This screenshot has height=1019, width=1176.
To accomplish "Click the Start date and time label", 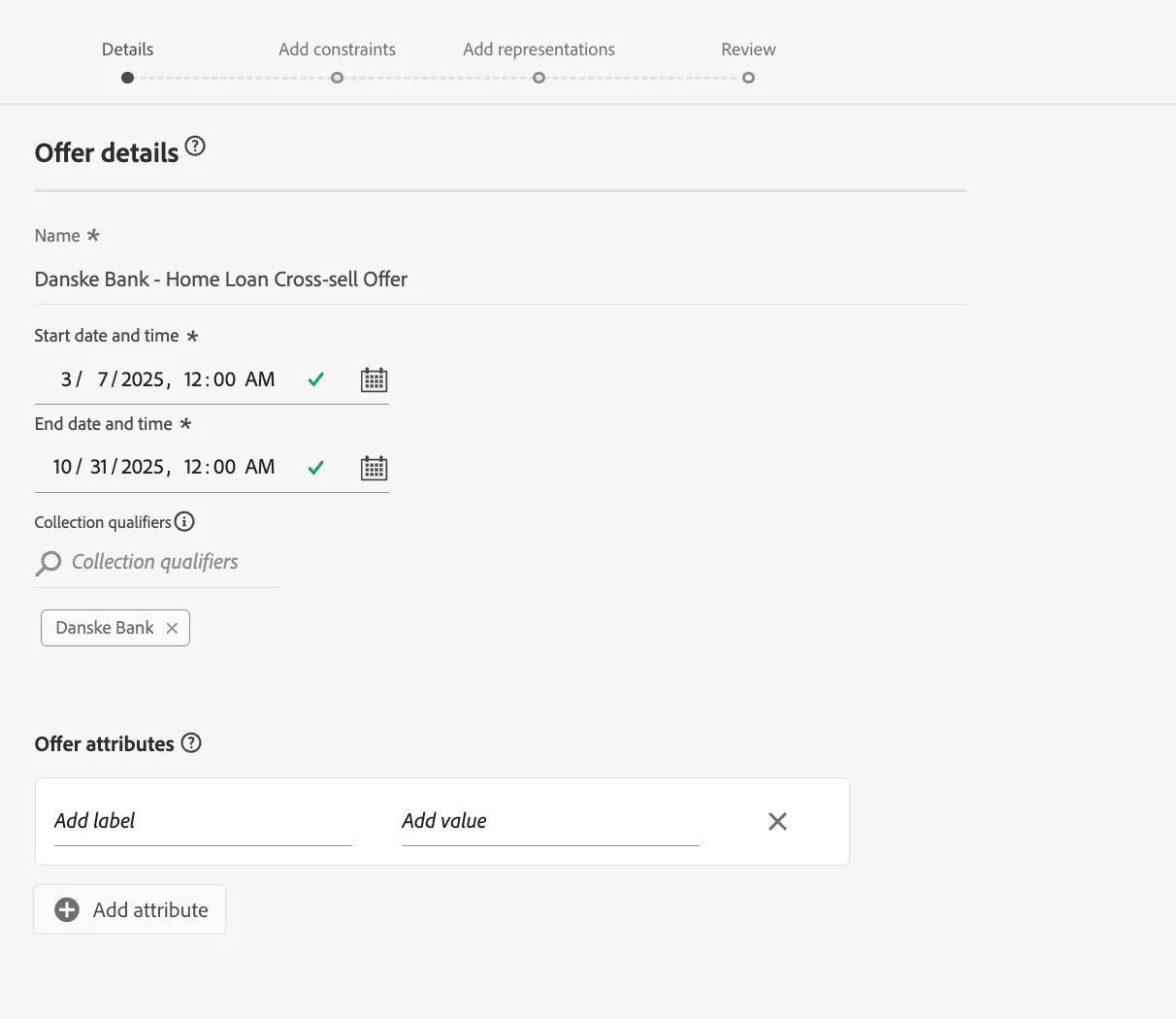I will (107, 336).
